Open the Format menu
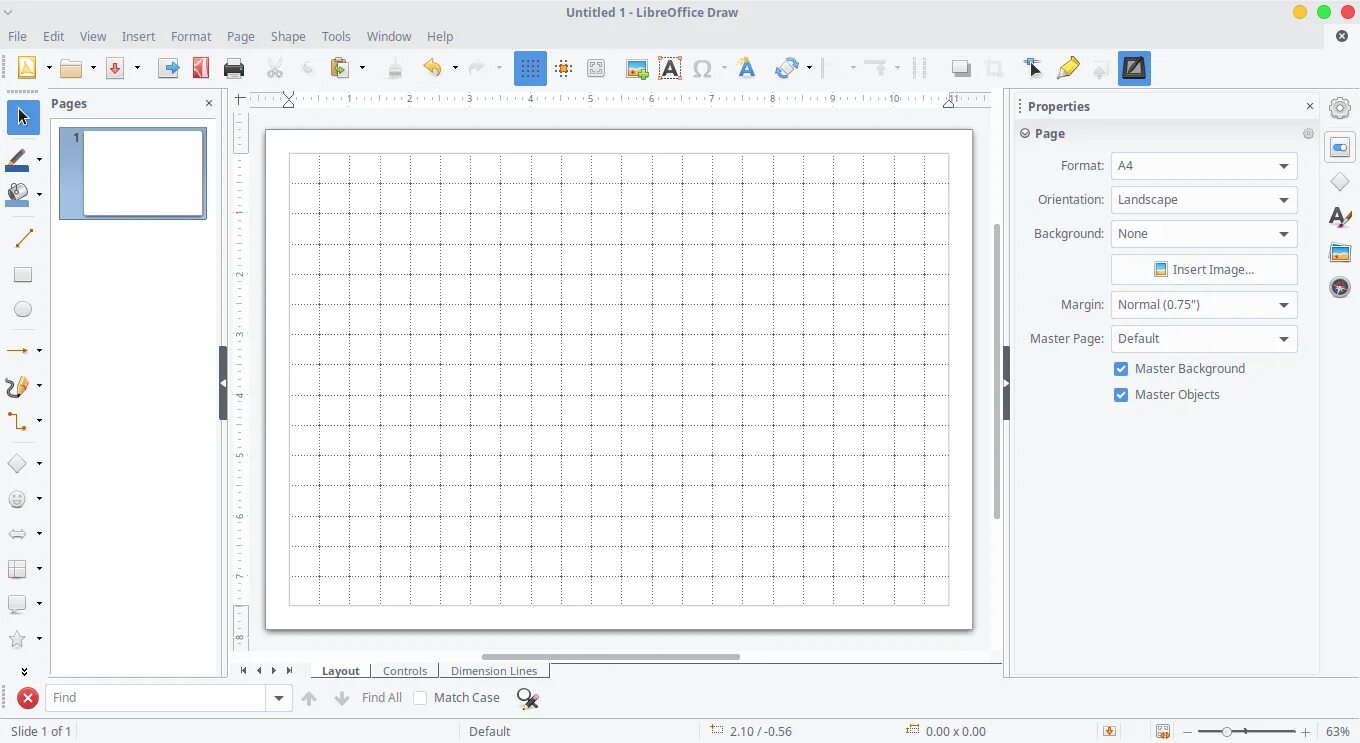This screenshot has height=743, width=1360. (191, 36)
